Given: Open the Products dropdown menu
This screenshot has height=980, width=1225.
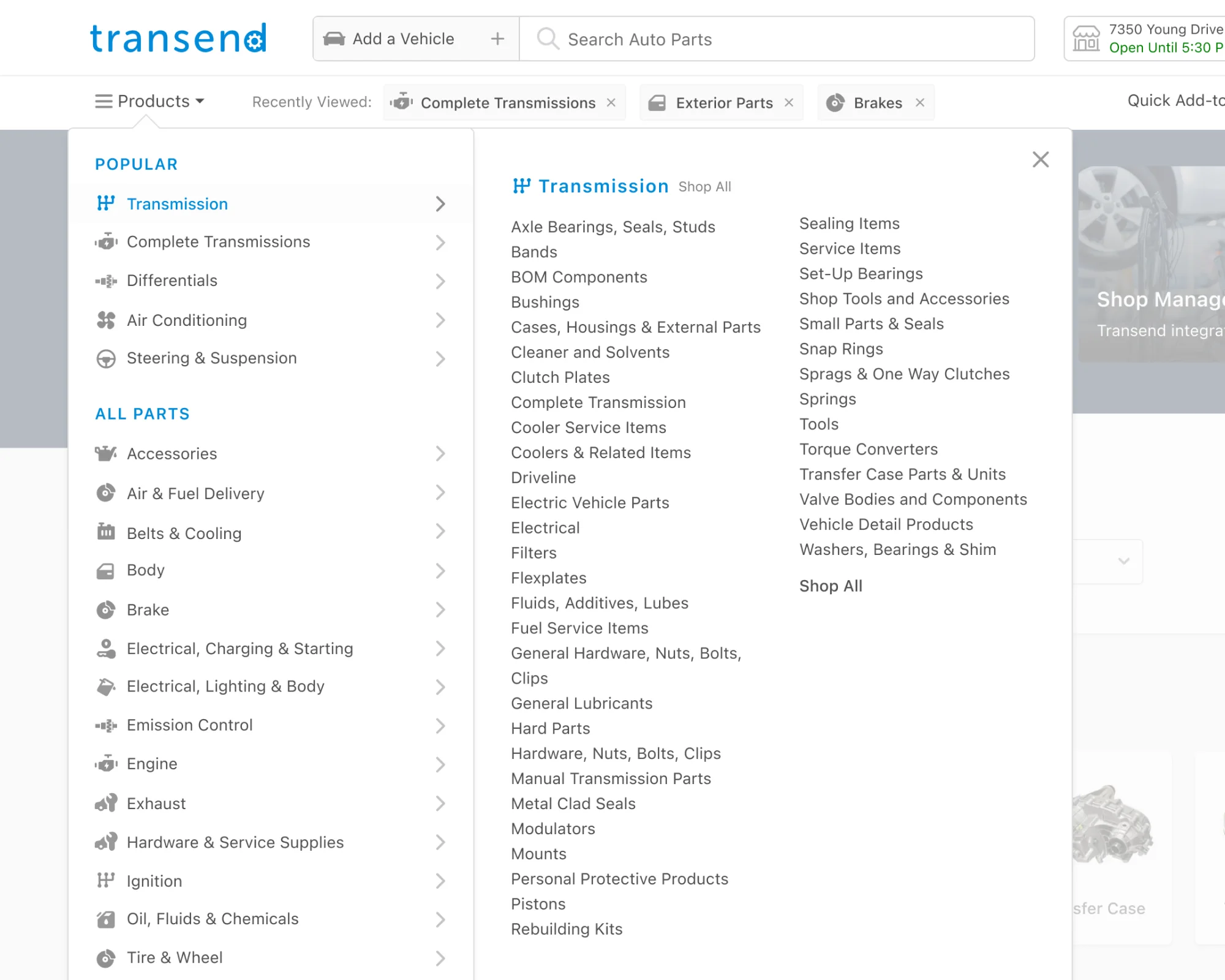Looking at the screenshot, I should coord(150,101).
